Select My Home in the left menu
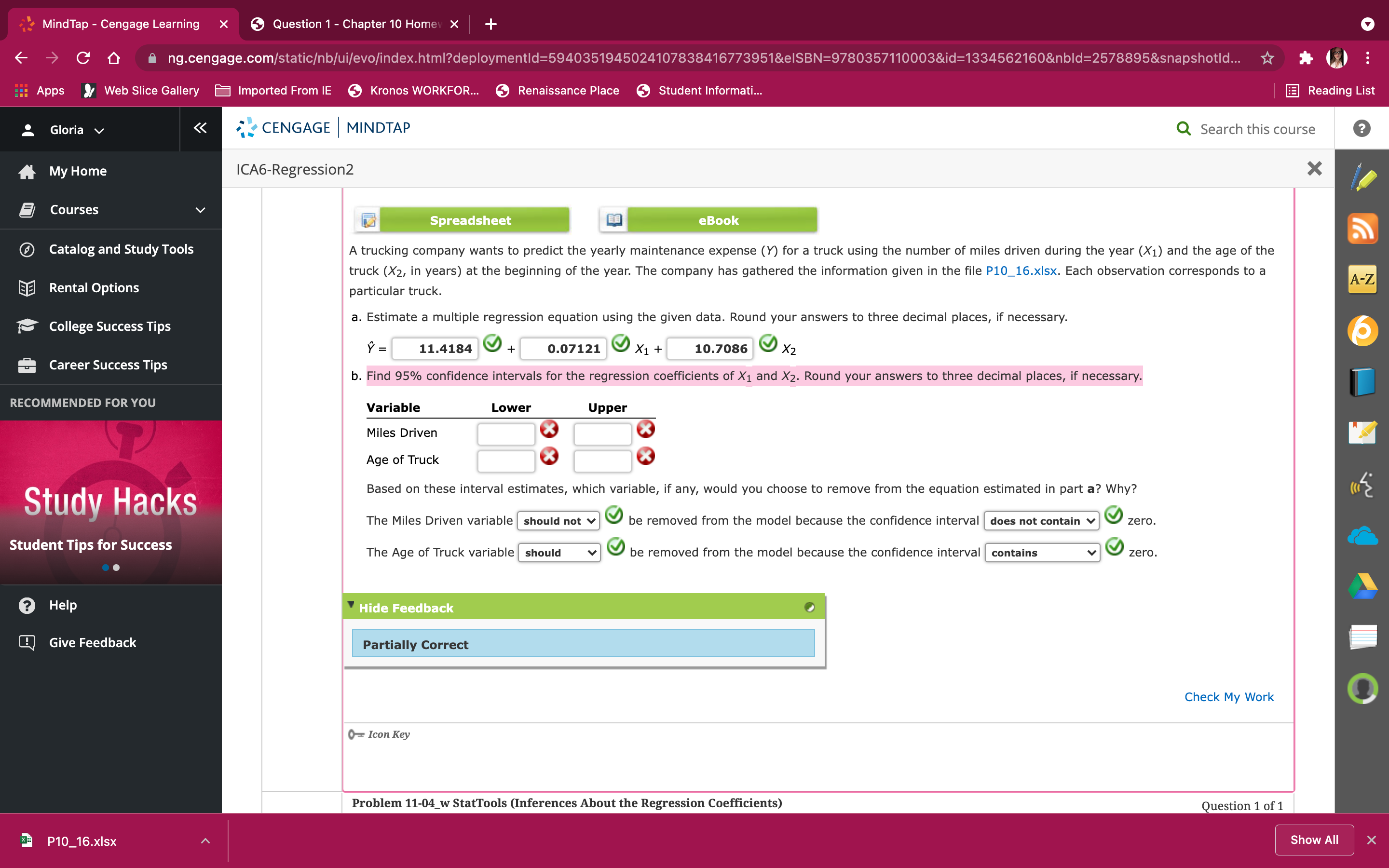 click(x=78, y=171)
